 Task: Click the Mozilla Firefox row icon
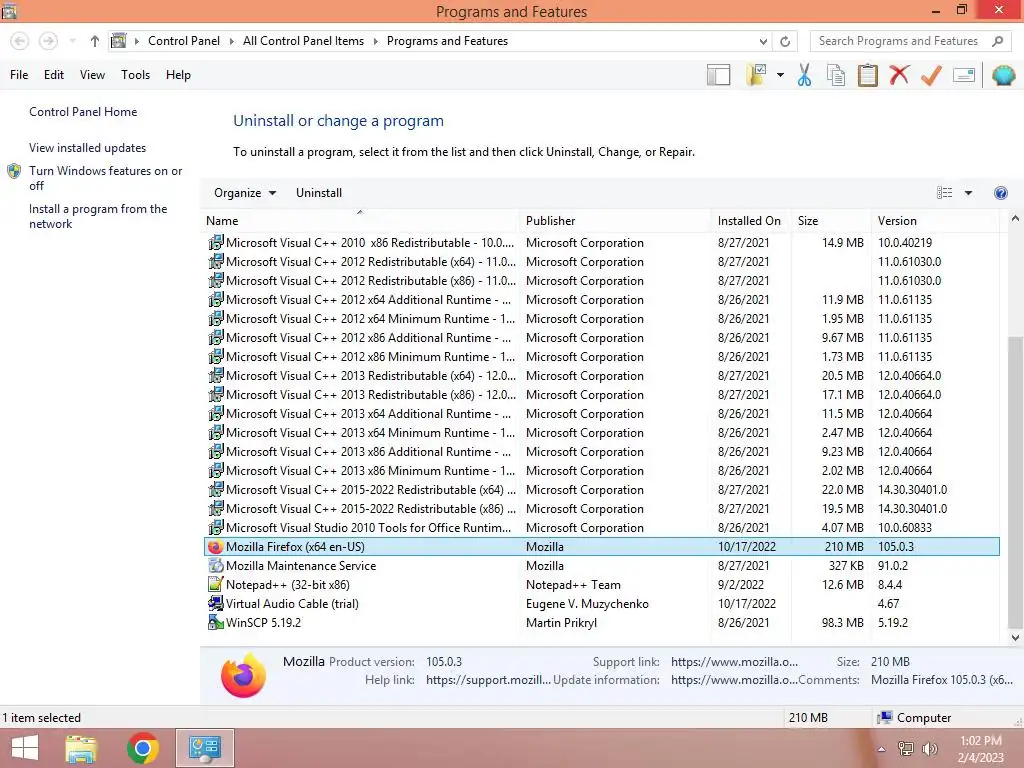pyautogui.click(x=215, y=547)
